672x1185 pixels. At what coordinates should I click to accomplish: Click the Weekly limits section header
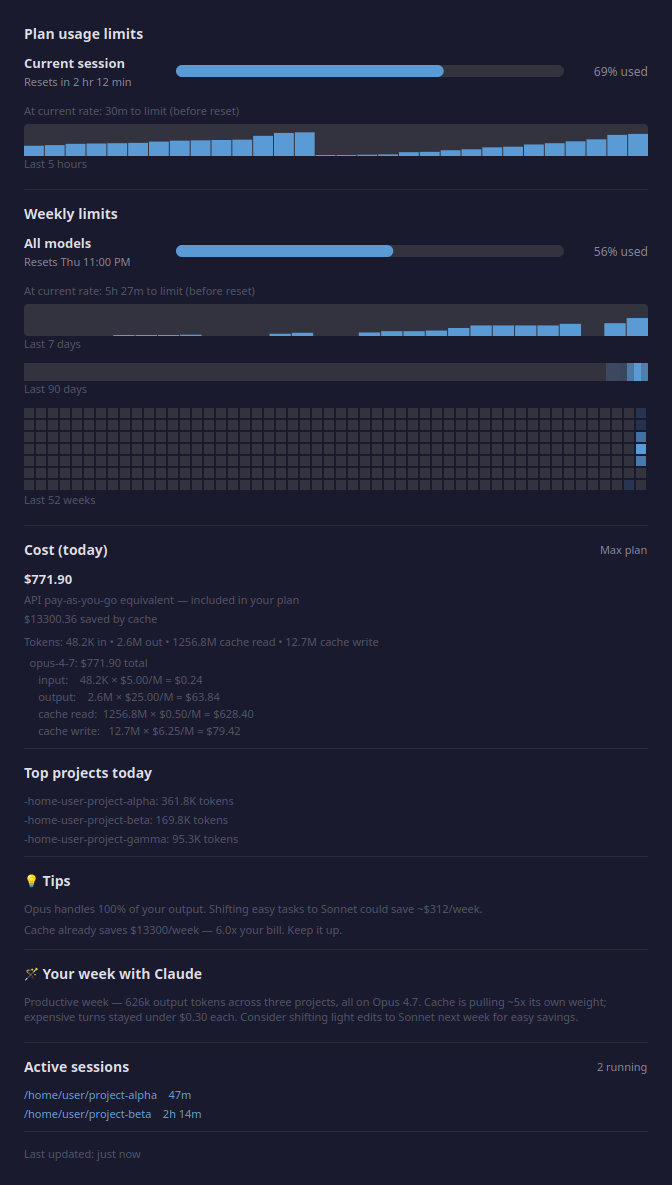point(71,213)
